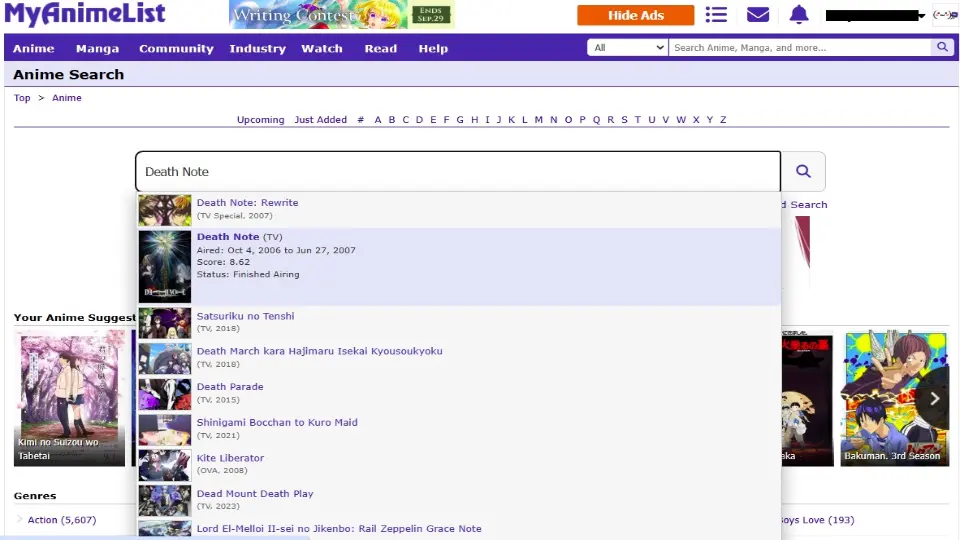Click the MyAnimeList logo

click(x=84, y=14)
